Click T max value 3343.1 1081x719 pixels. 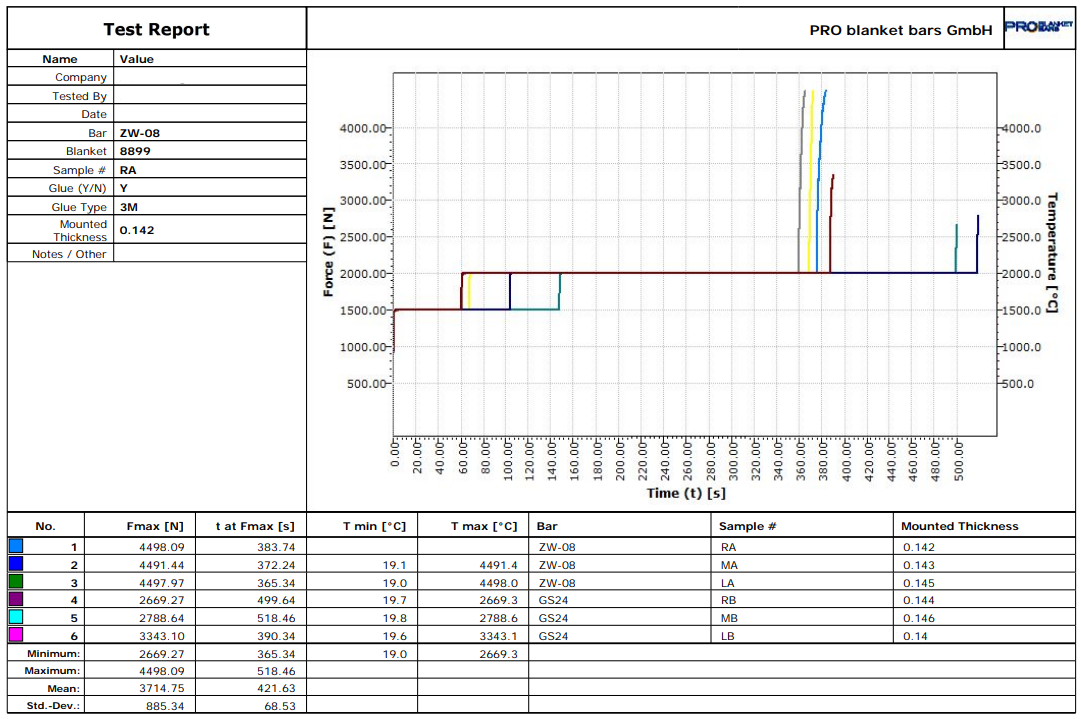(x=498, y=636)
